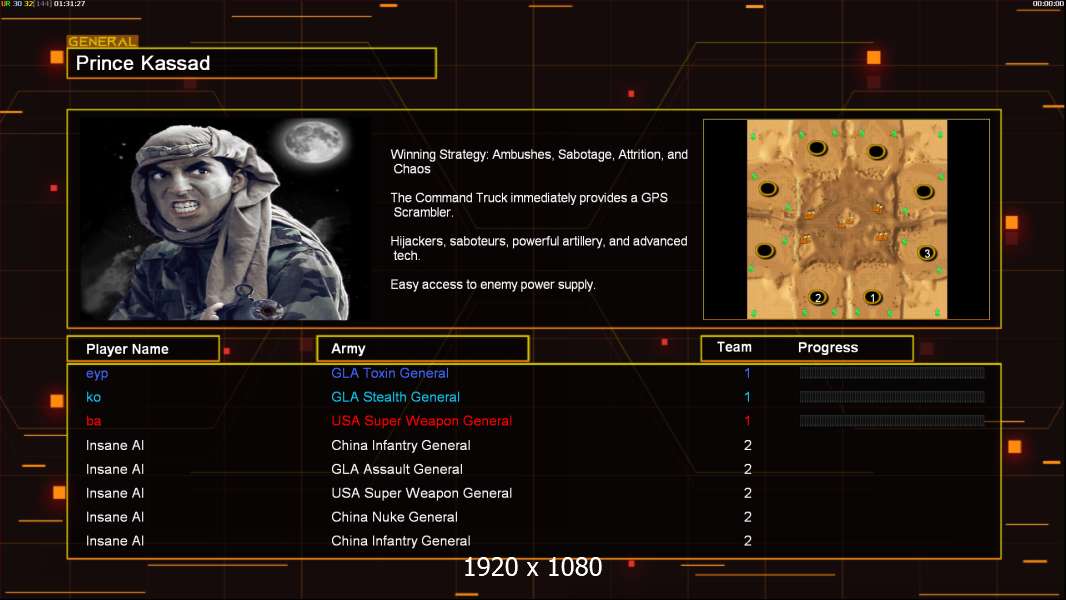The image size is (1066, 600).
Task: Click team number 2 in GLA Assault row
Action: (747, 469)
